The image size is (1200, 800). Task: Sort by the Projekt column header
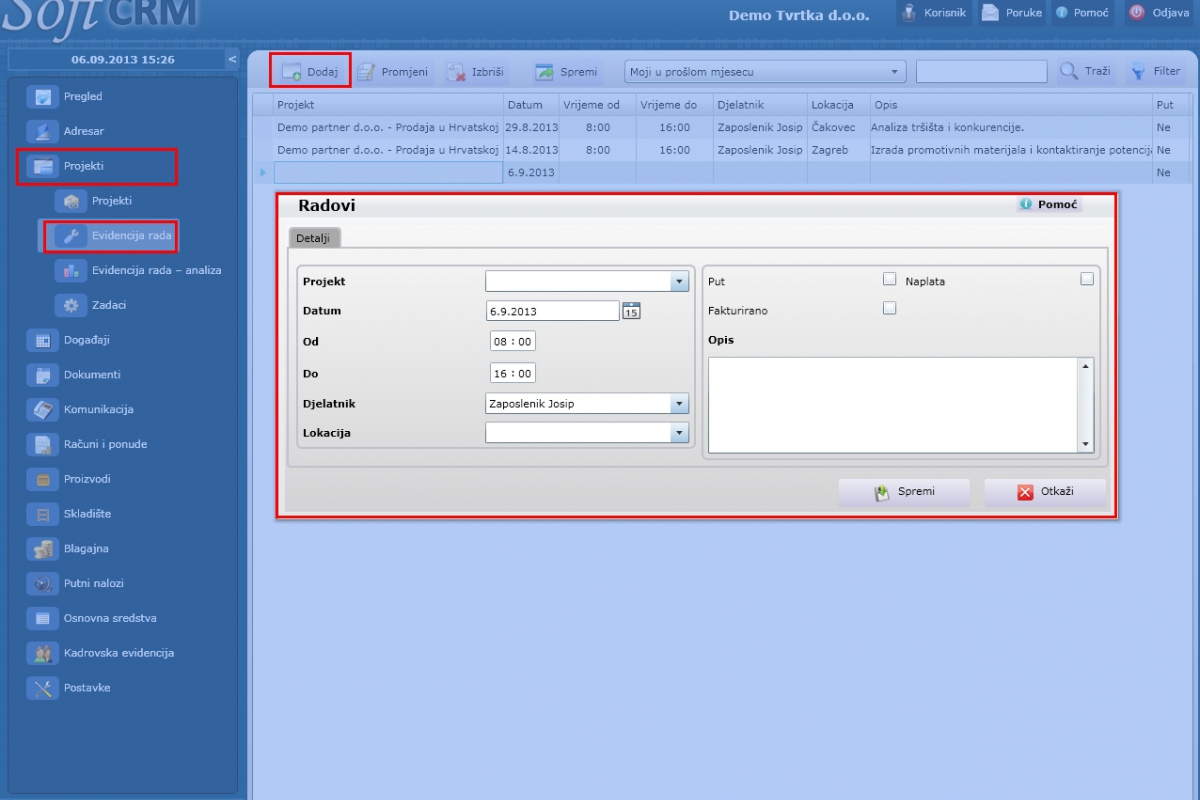pos(388,104)
